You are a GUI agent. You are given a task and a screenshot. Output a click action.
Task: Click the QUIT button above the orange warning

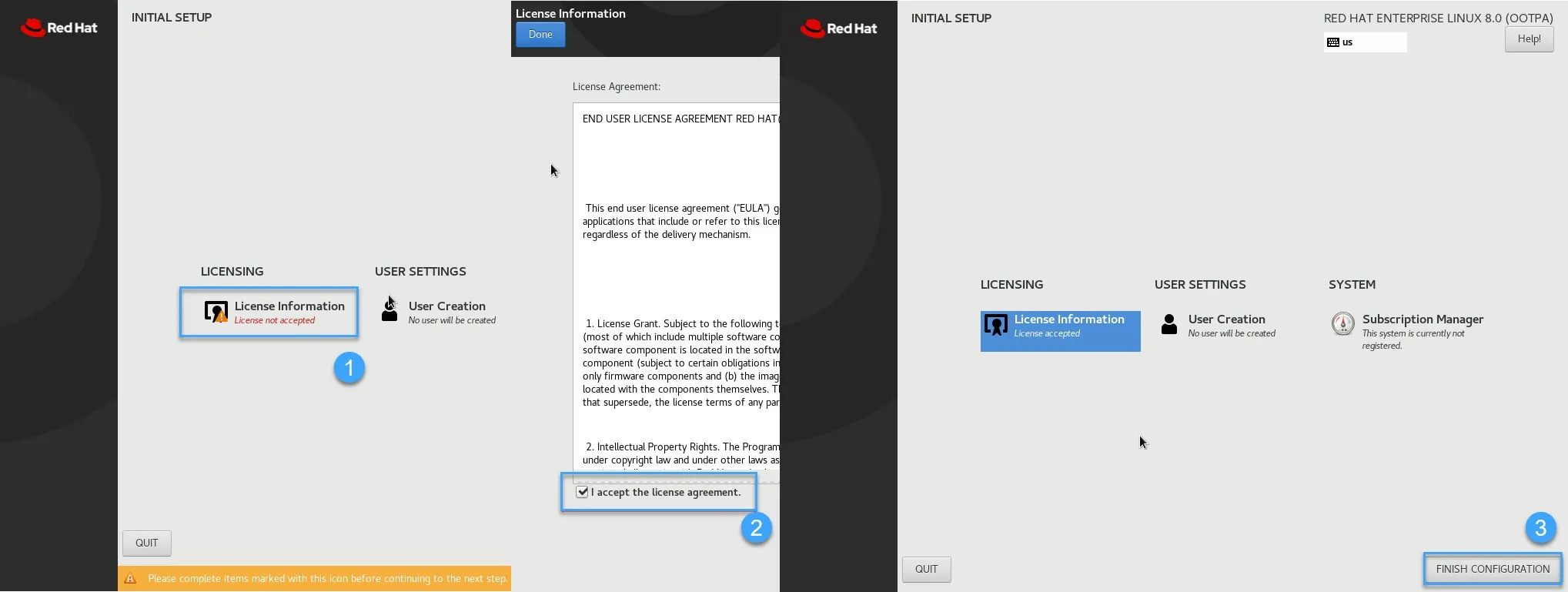pos(146,544)
